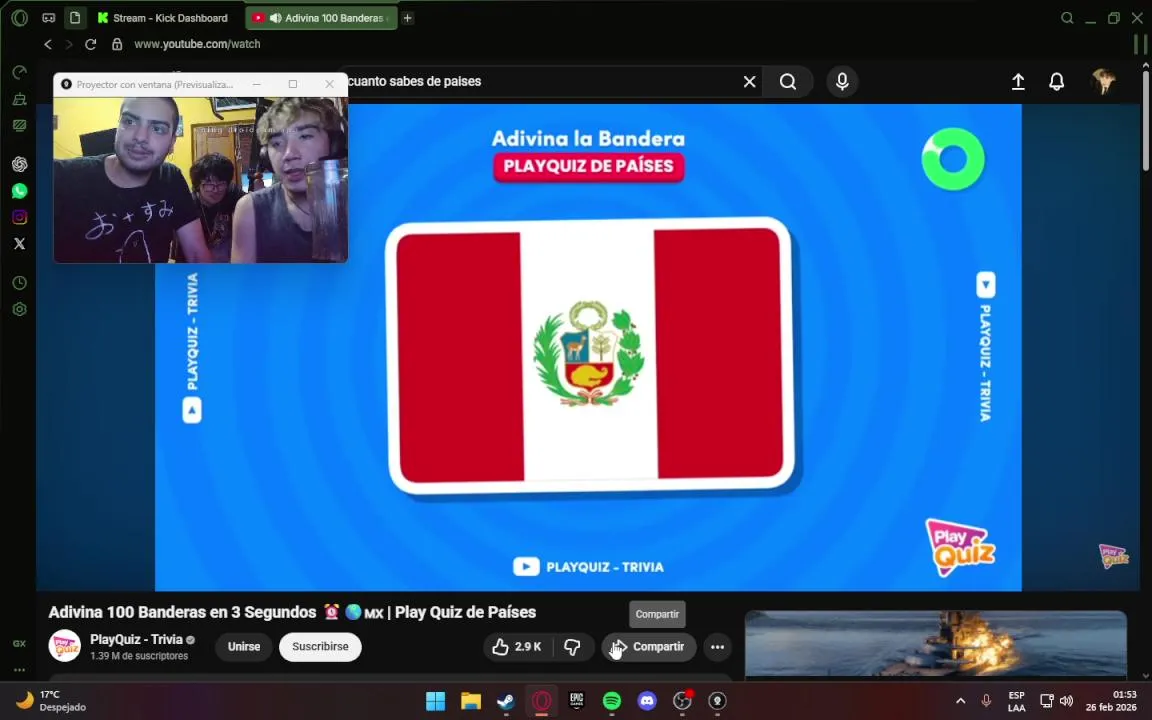Open X (Twitter) in the sidebar
This screenshot has width=1152, height=720.
(20, 243)
